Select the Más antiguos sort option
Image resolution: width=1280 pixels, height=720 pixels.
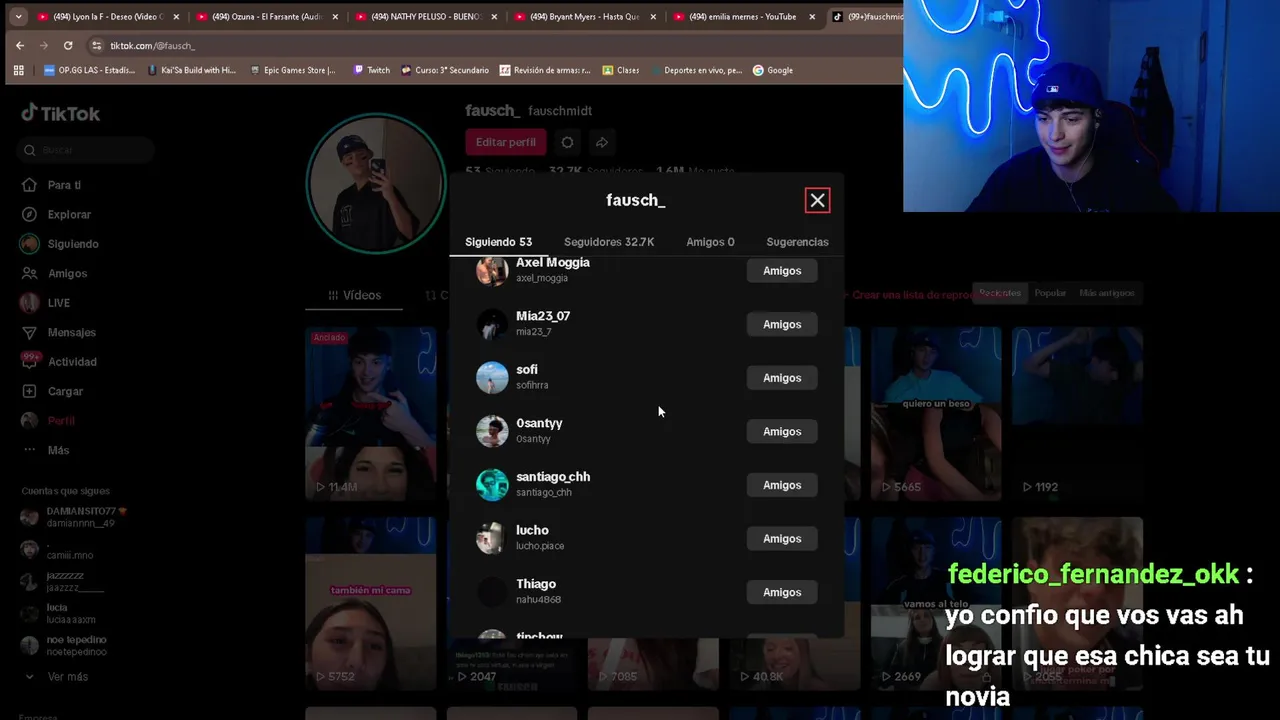click(1106, 293)
